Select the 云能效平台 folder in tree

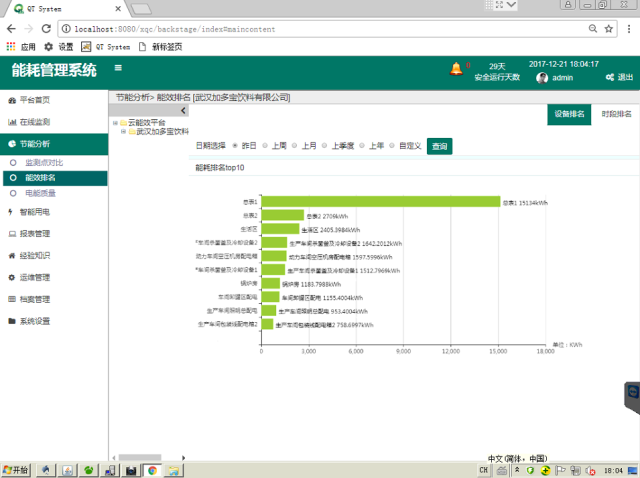coord(143,122)
